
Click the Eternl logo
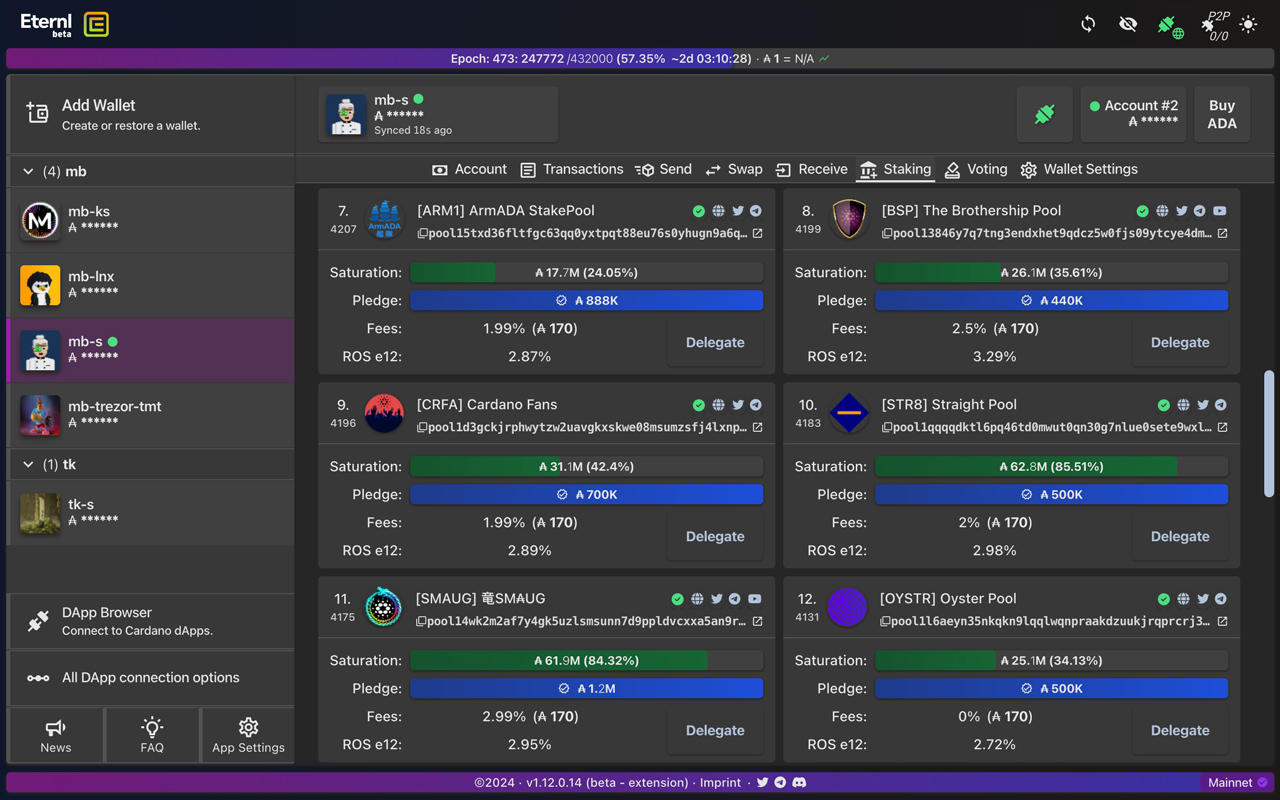65,25
